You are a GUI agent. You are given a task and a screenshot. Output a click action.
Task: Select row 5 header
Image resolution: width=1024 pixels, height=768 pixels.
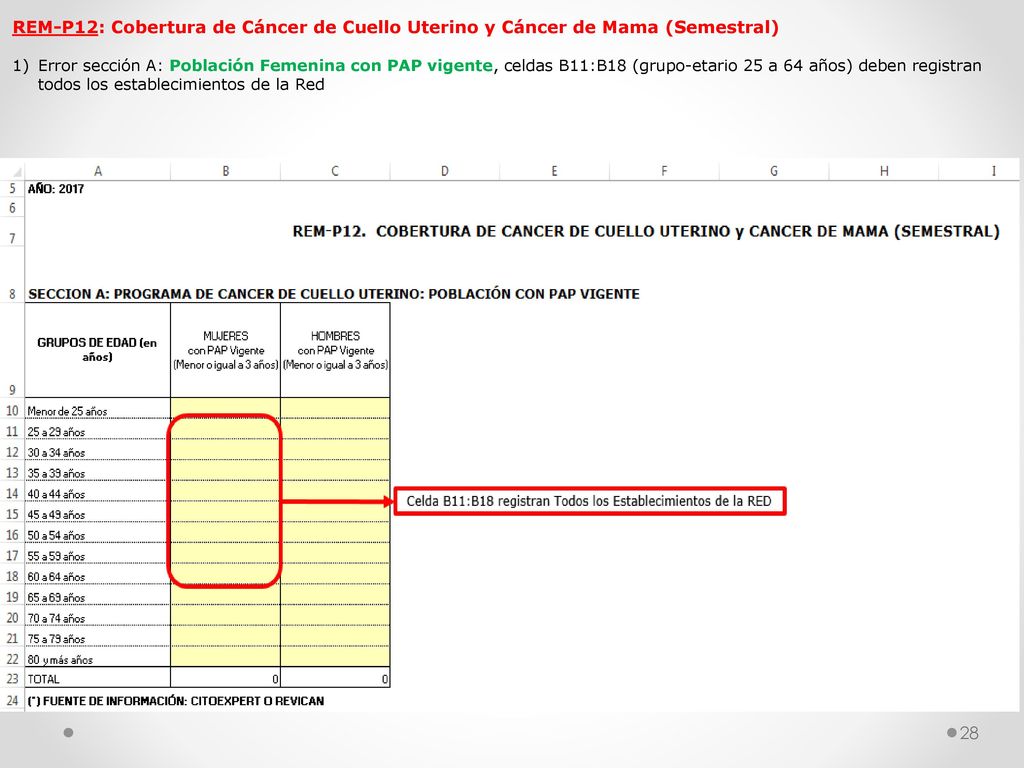coord(12,189)
